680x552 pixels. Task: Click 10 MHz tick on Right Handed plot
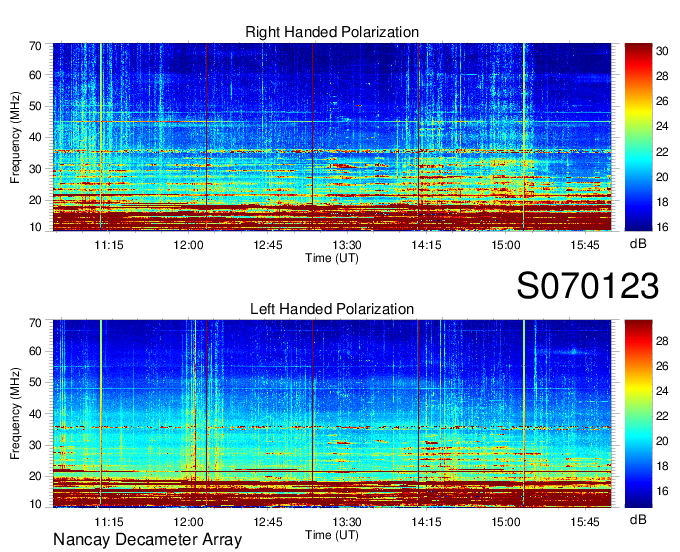tap(35, 227)
